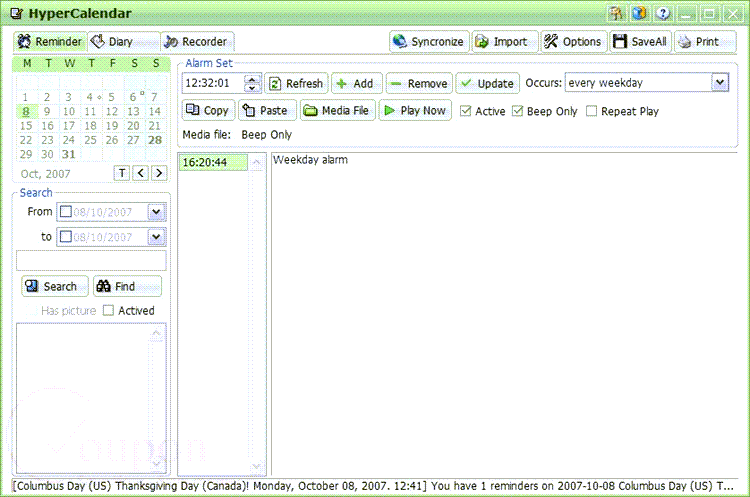Select October 3 on calendar
The height and width of the screenshot is (497, 750).
[x=68, y=97]
